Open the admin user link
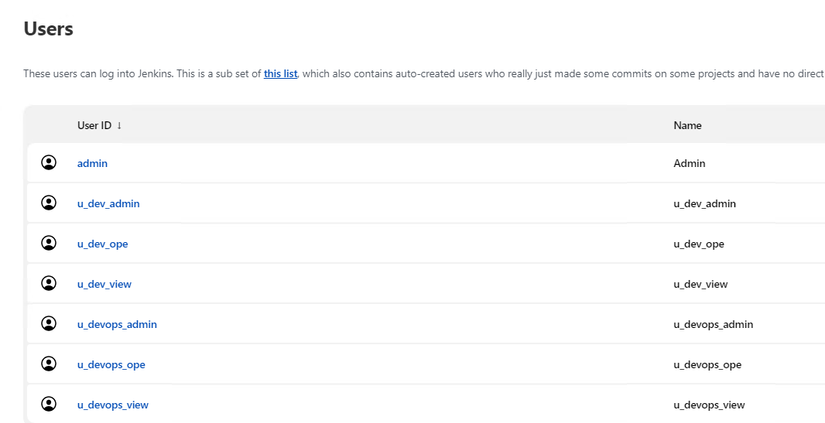 92,163
